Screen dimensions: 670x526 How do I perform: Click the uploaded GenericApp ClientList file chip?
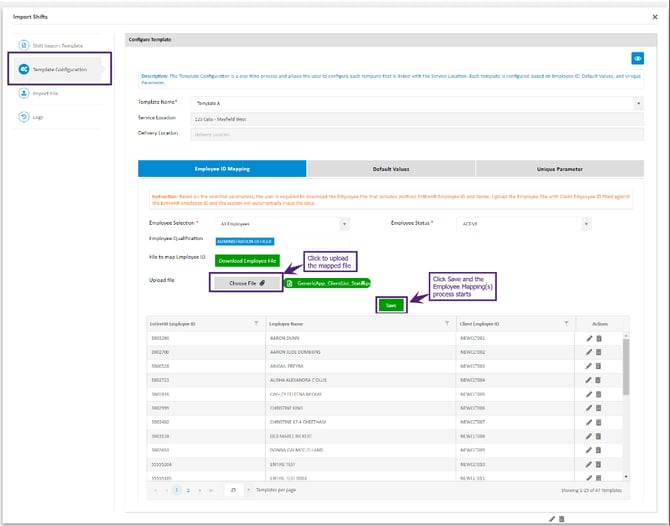tap(328, 283)
